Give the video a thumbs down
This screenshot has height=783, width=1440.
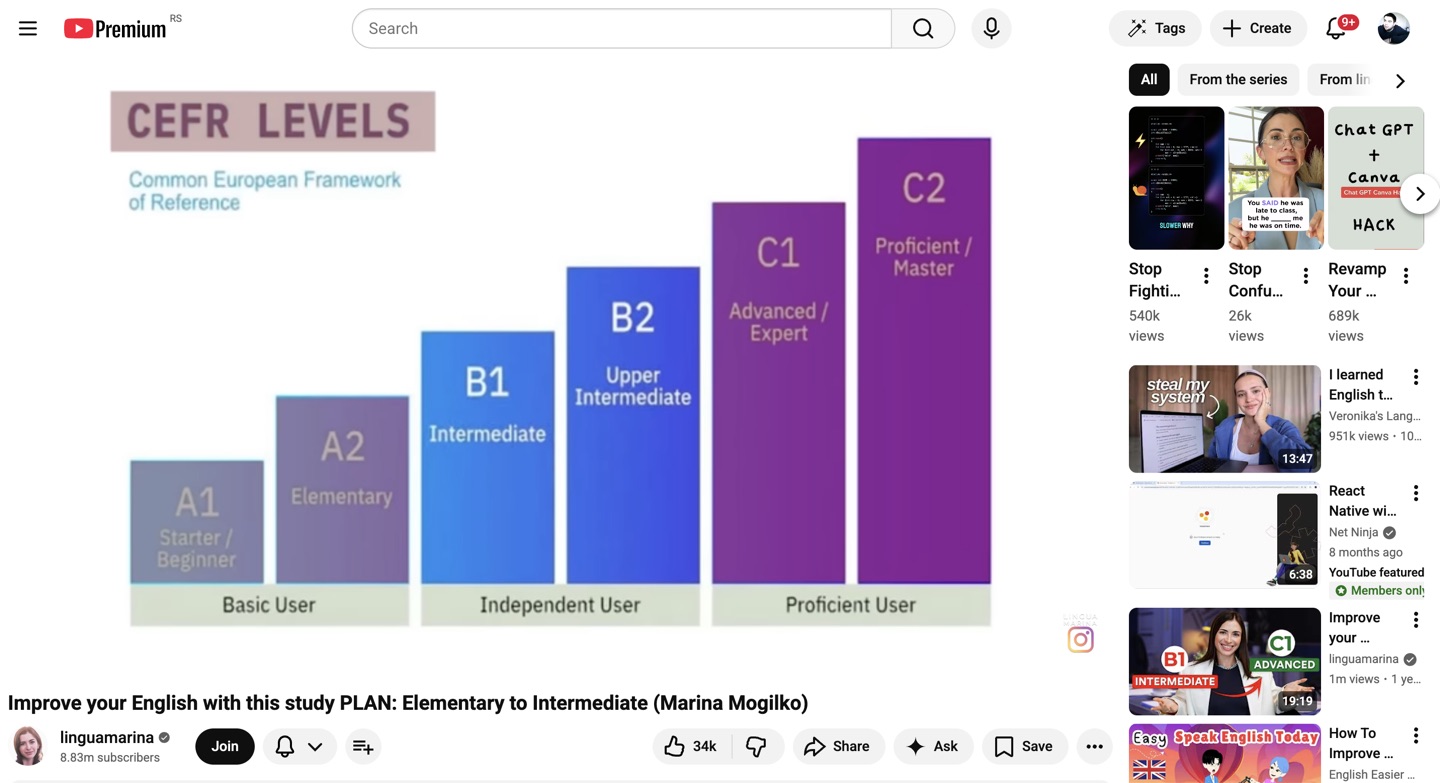point(757,746)
